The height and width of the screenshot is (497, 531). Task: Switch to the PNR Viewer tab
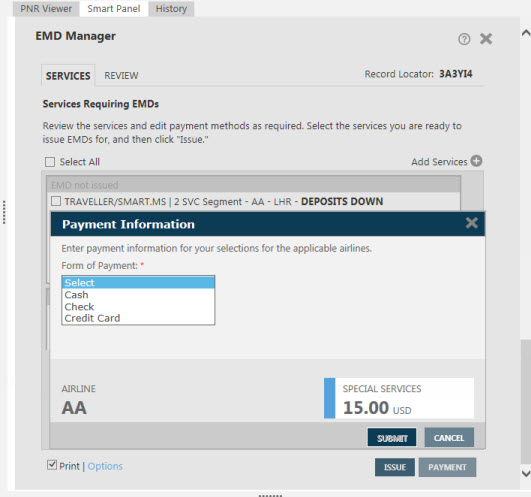[46, 9]
